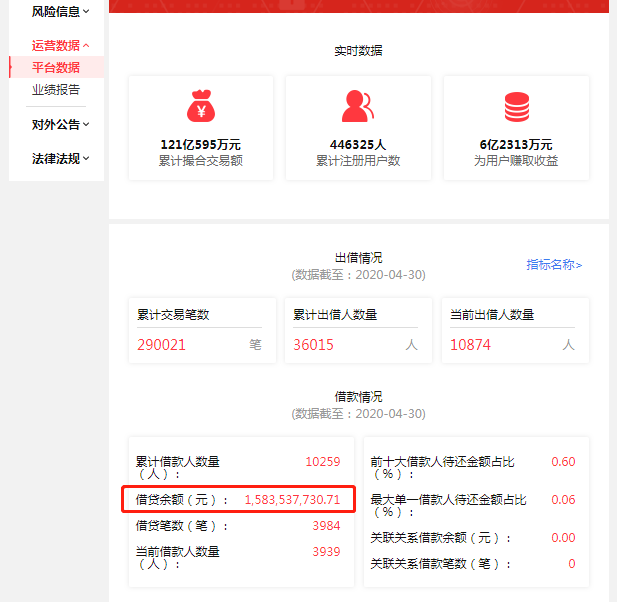Screen dimensions: 617x602
Task: Click the 累计注册用户数 label
Action: pos(358,161)
